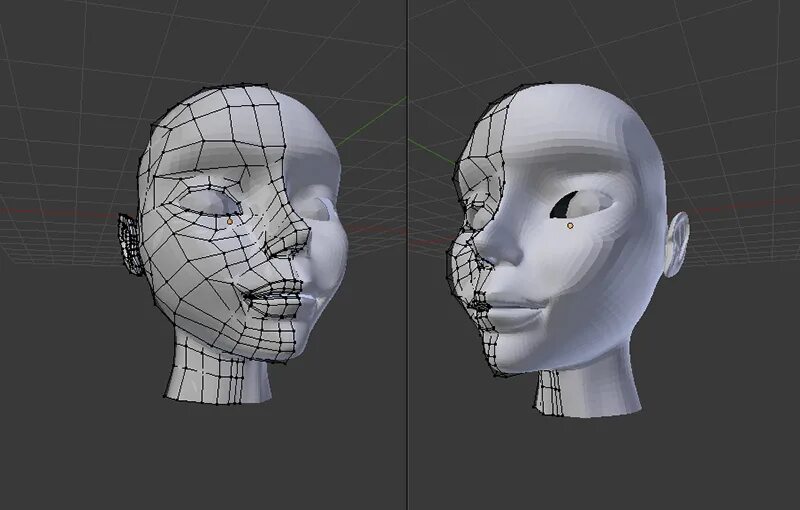The image size is (800, 510).
Task: Select the neck mesh of the left head
Action: [x=217, y=372]
